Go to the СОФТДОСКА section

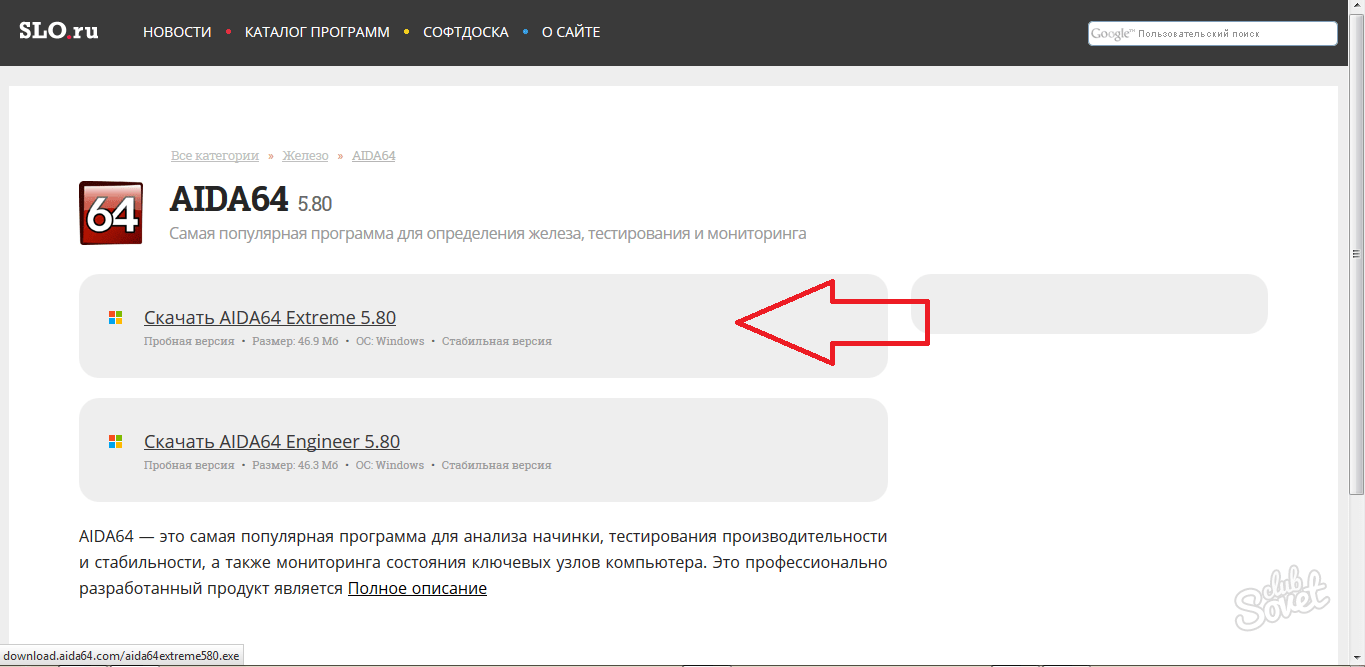(465, 32)
